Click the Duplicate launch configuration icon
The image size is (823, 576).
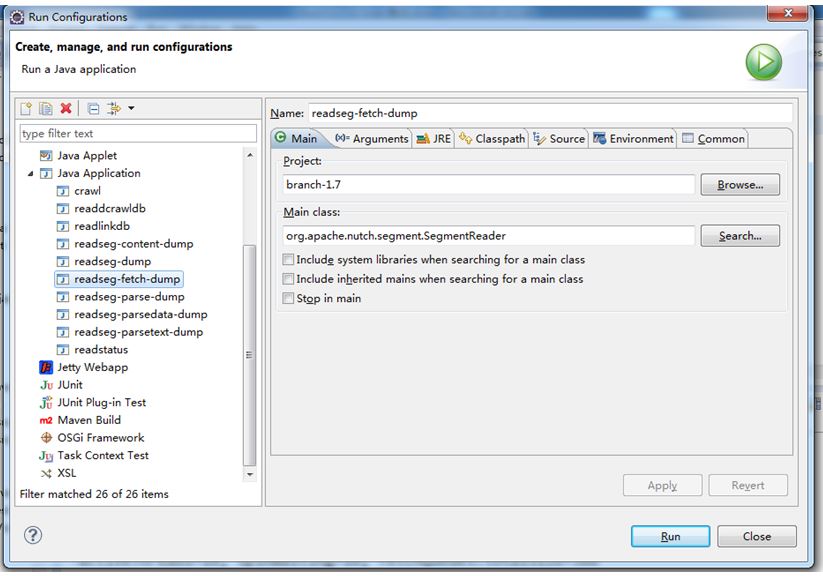click(x=46, y=108)
